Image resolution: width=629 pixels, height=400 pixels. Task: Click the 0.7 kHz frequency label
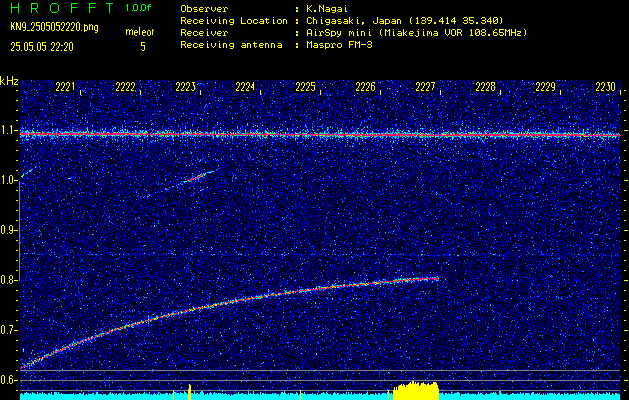8,330
